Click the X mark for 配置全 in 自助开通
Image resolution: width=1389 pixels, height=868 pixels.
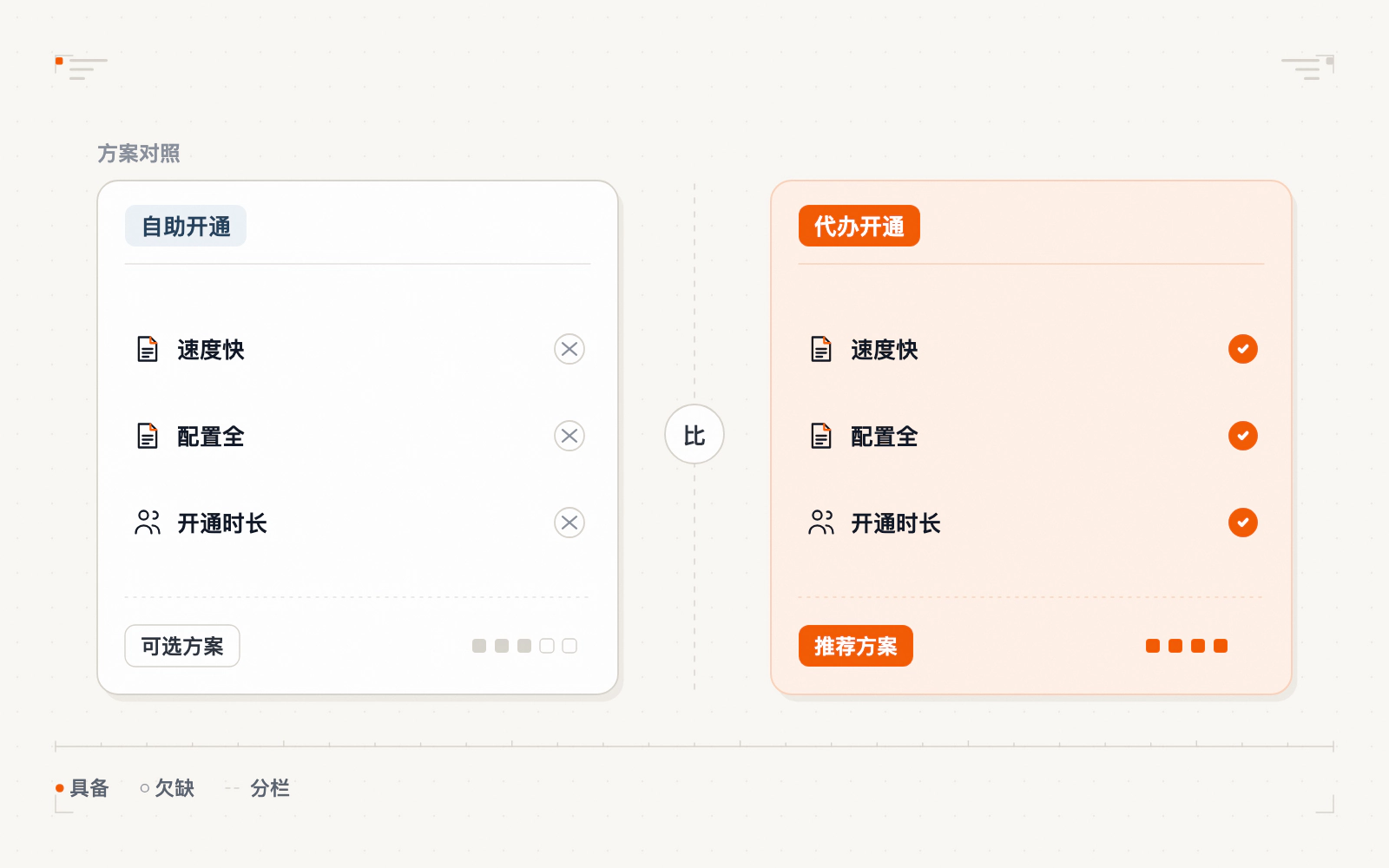[569, 436]
